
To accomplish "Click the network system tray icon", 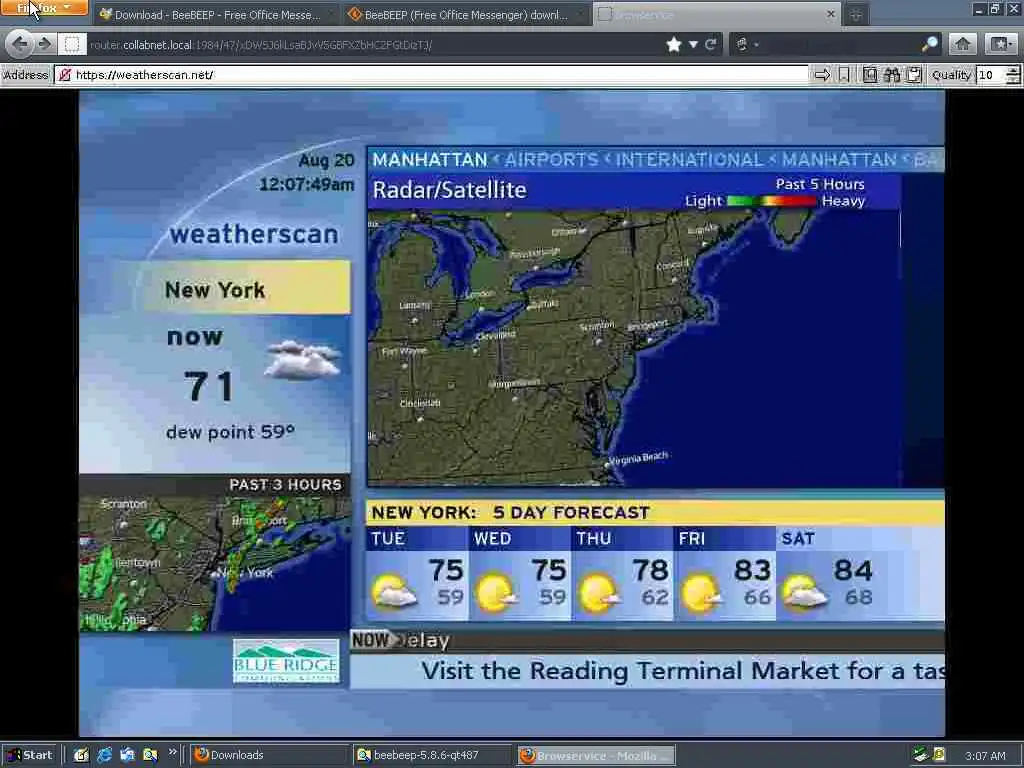I will 920,755.
